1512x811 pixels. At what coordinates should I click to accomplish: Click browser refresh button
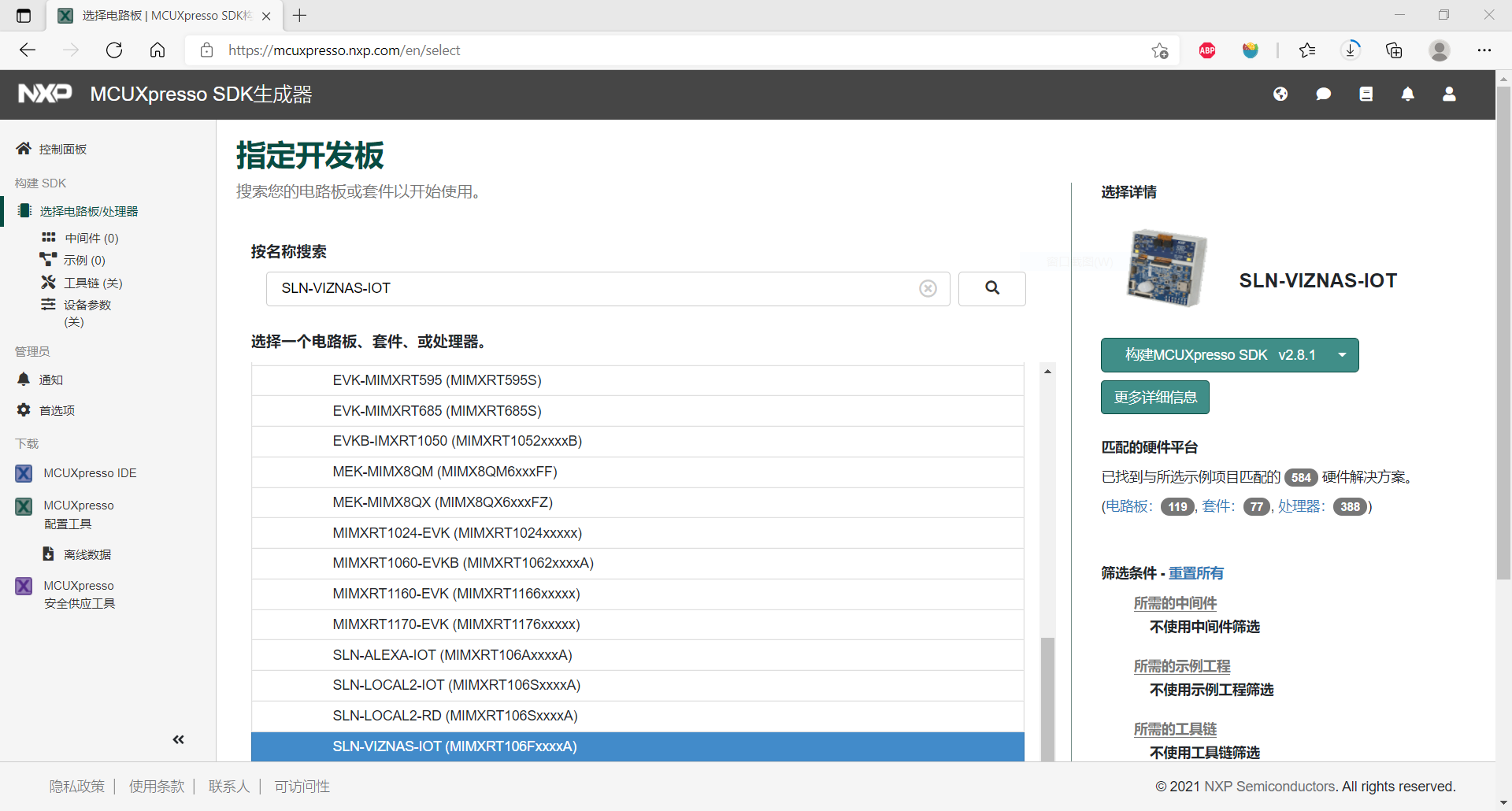click(114, 50)
